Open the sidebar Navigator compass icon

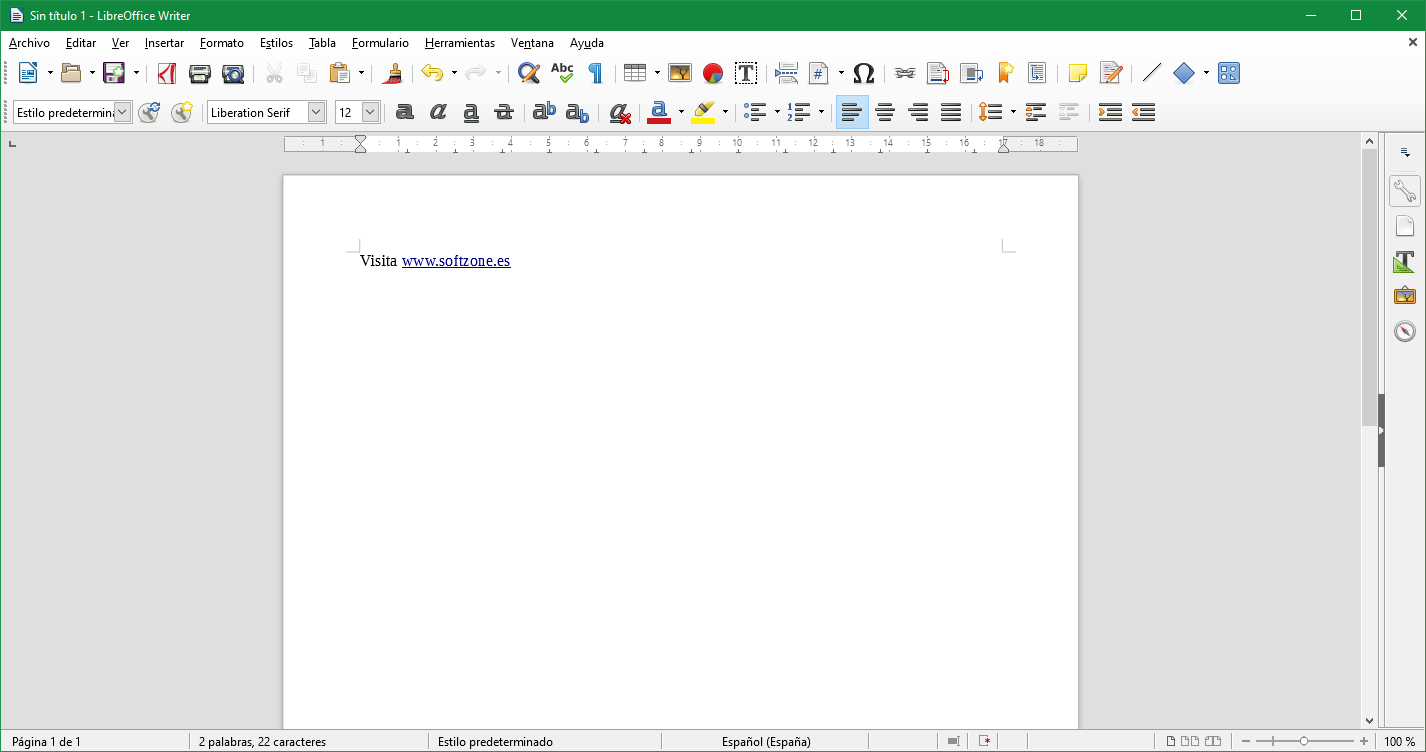click(x=1405, y=331)
